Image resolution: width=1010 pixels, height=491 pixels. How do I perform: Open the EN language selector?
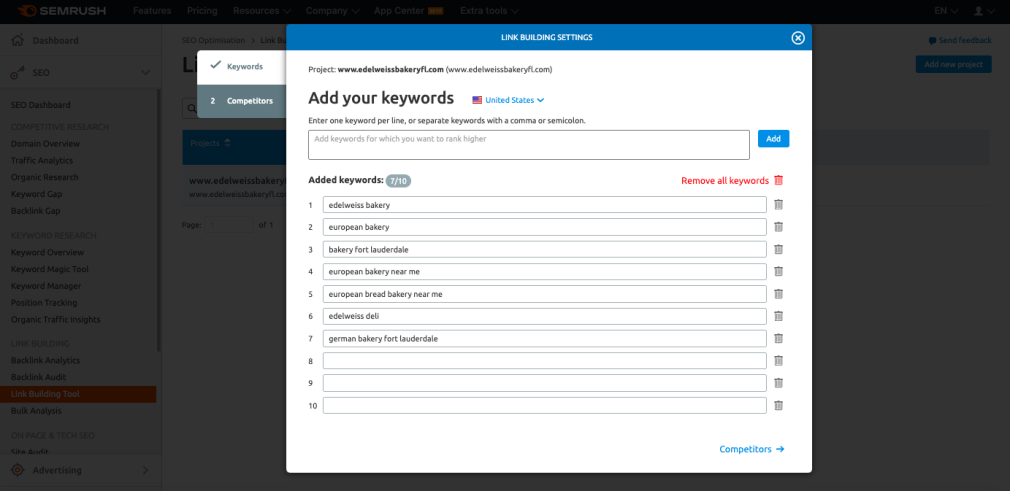pos(944,11)
